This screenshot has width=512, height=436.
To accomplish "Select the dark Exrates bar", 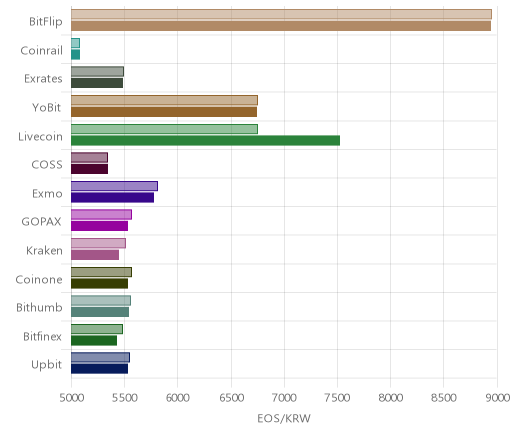I will click(97, 83).
